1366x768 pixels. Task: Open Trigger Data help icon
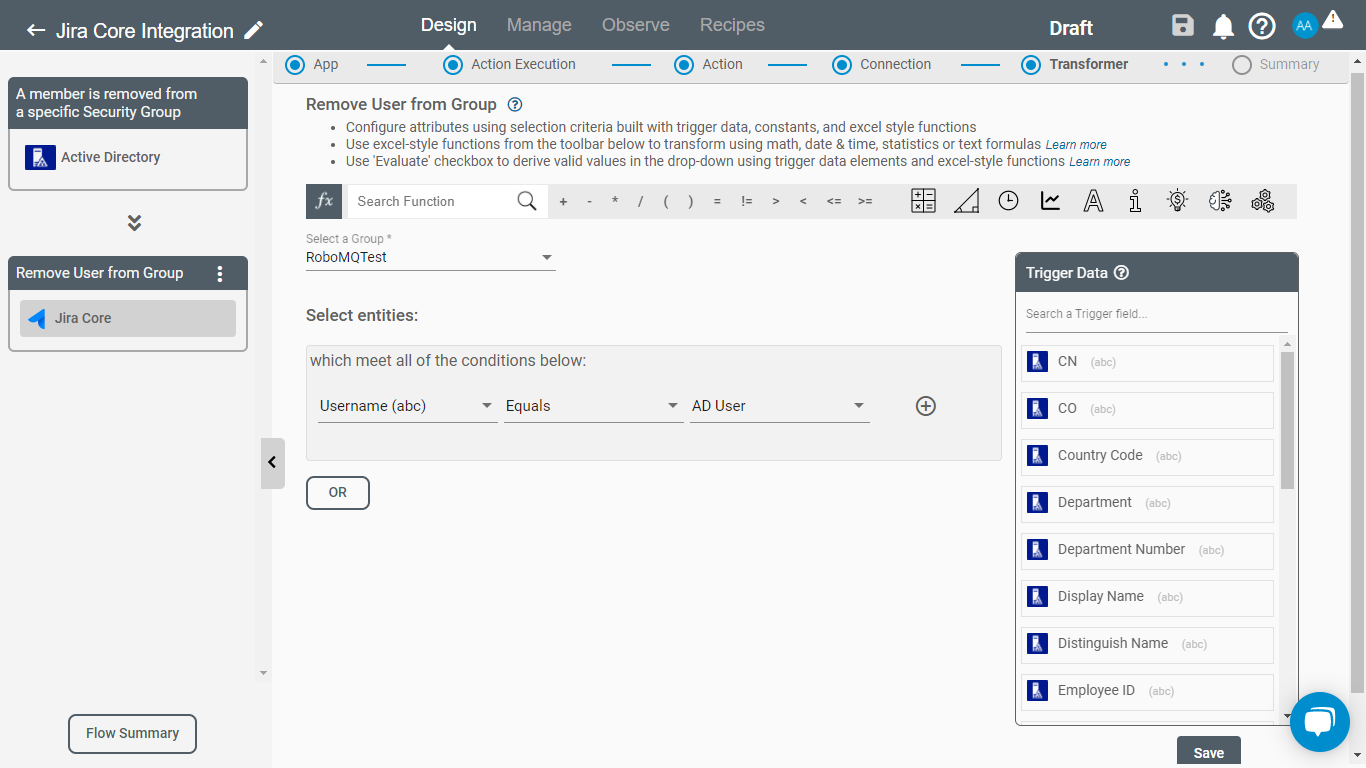[1121, 273]
